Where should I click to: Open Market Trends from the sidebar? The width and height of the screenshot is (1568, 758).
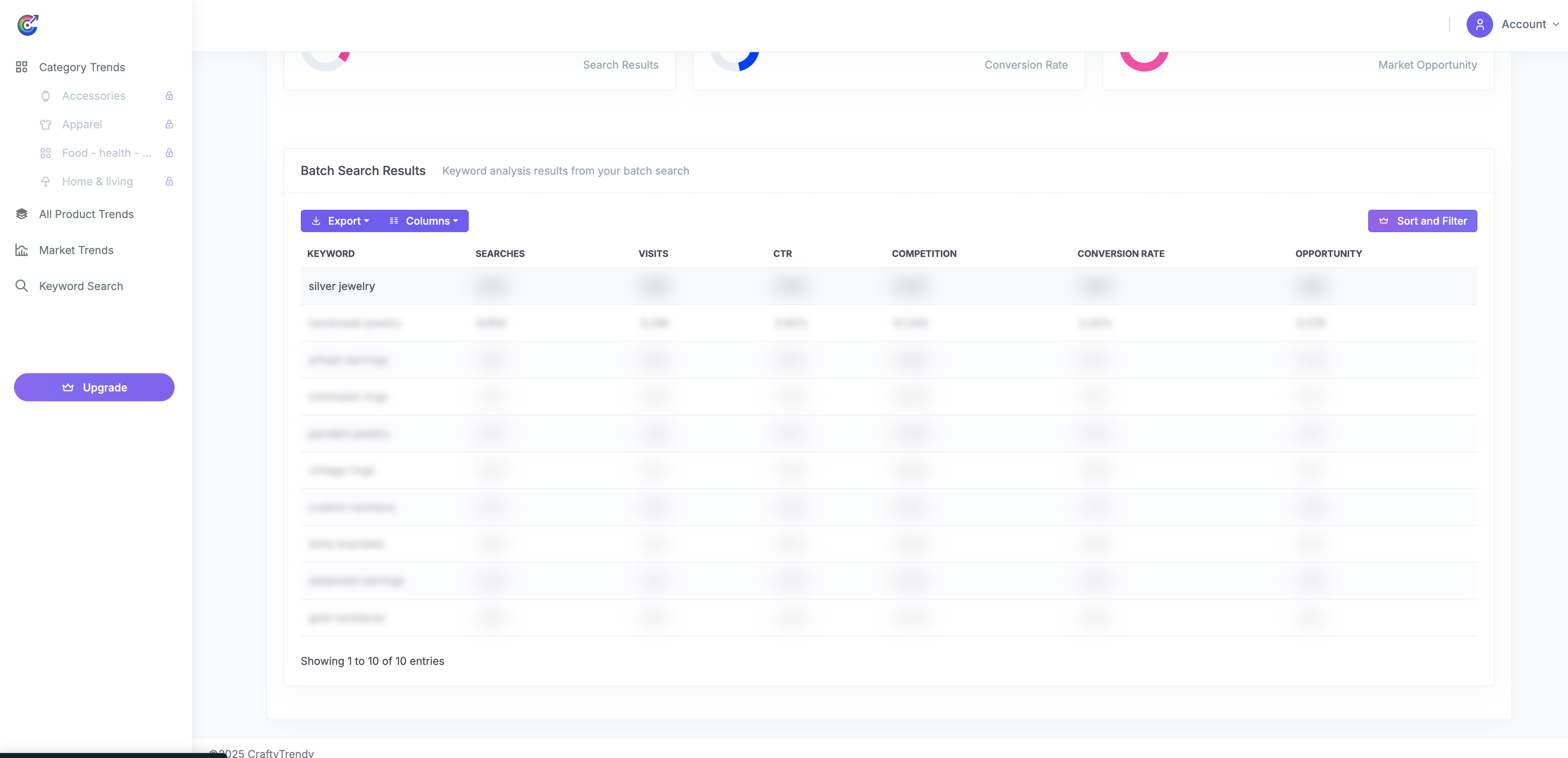[x=76, y=249]
